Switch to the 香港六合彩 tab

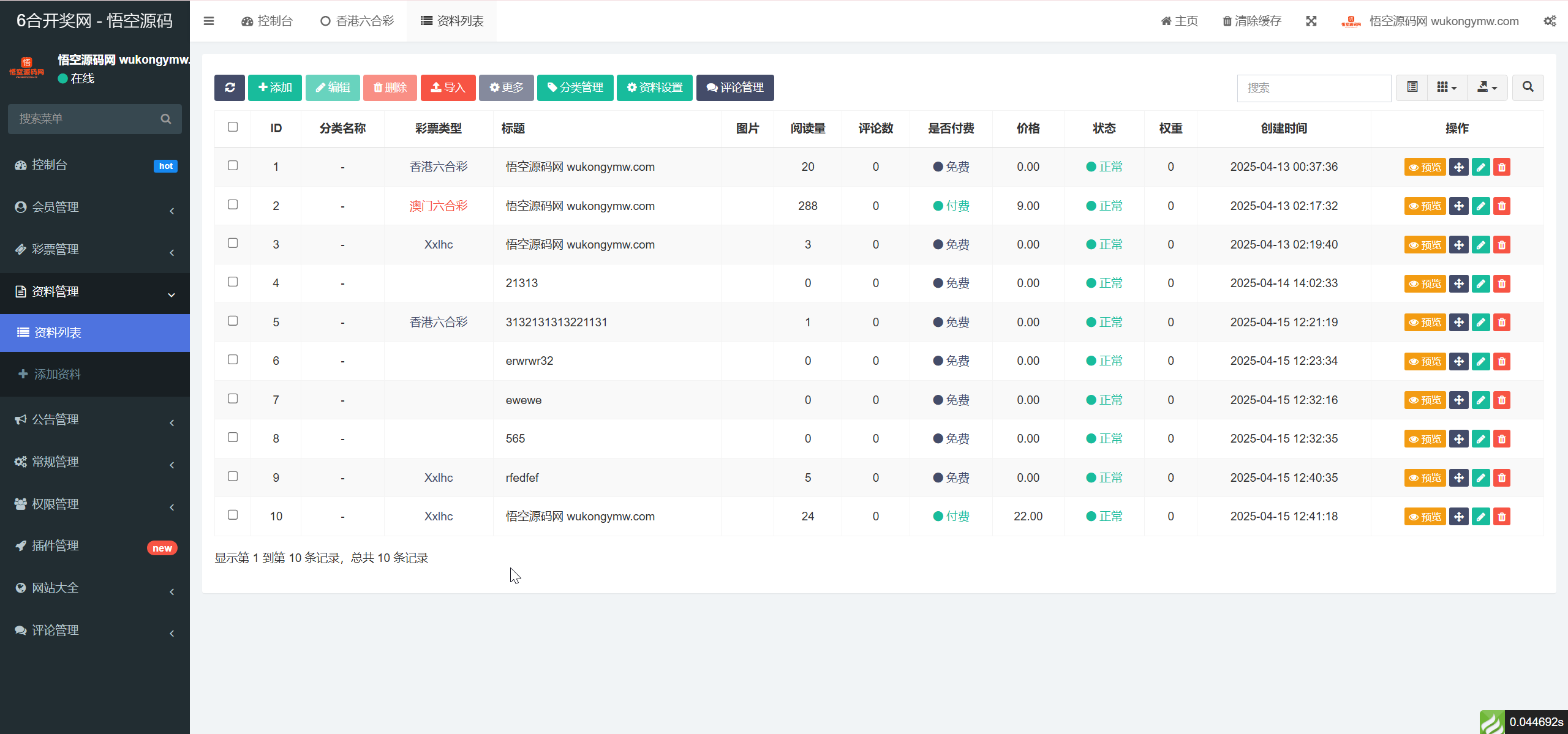pyautogui.click(x=357, y=21)
